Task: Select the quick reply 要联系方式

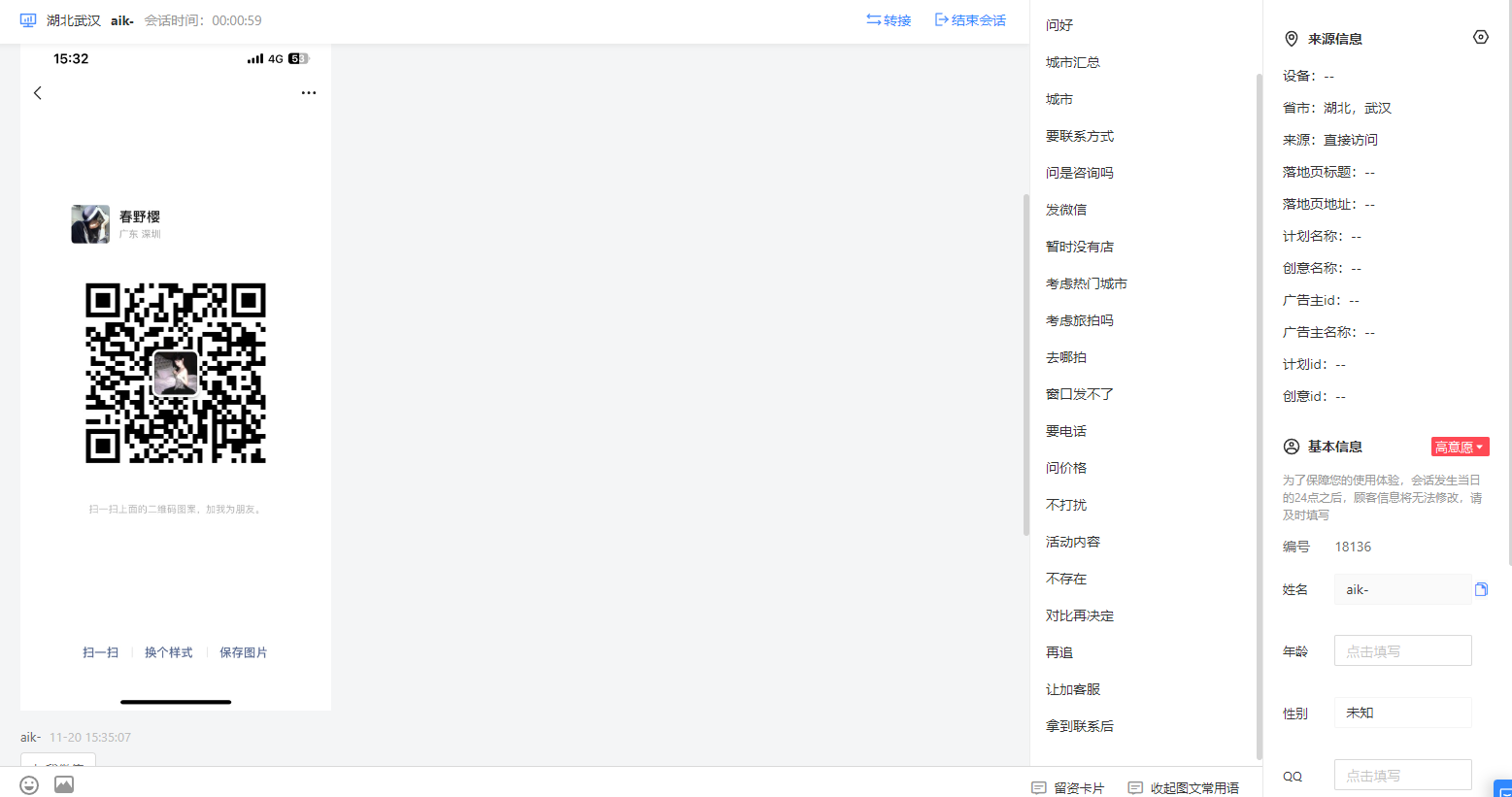Action: click(1080, 136)
